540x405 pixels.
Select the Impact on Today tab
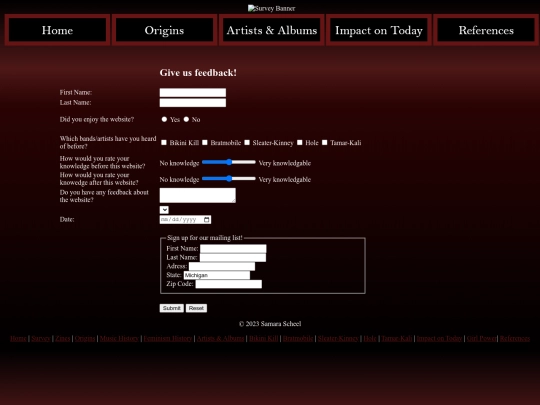378,30
